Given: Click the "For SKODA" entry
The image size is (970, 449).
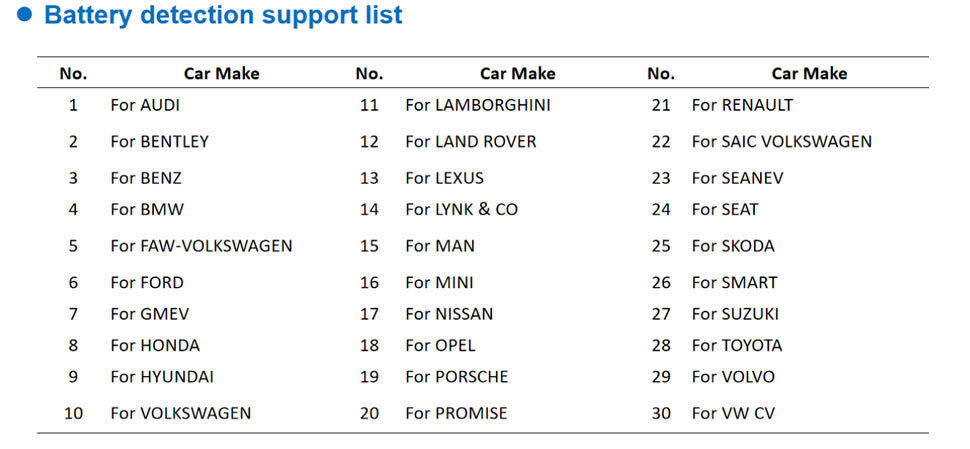Looking at the screenshot, I should [733, 246].
